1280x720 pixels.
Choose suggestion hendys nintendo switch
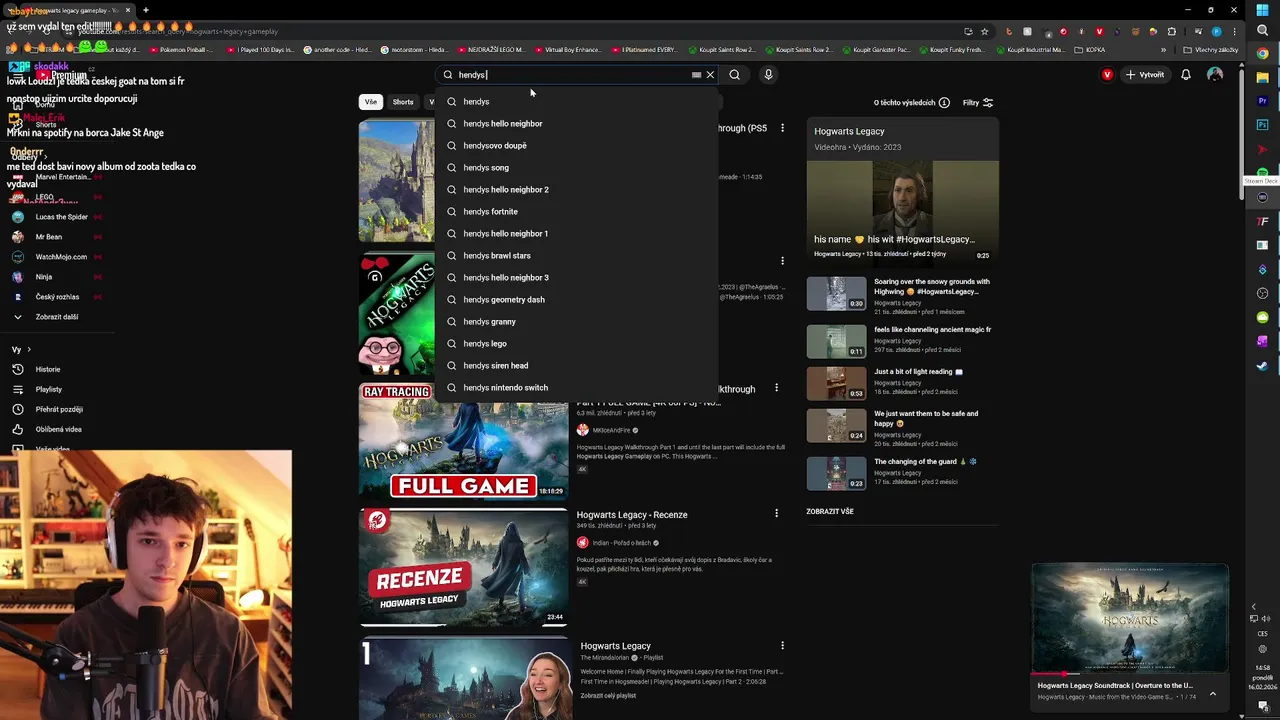point(576,388)
